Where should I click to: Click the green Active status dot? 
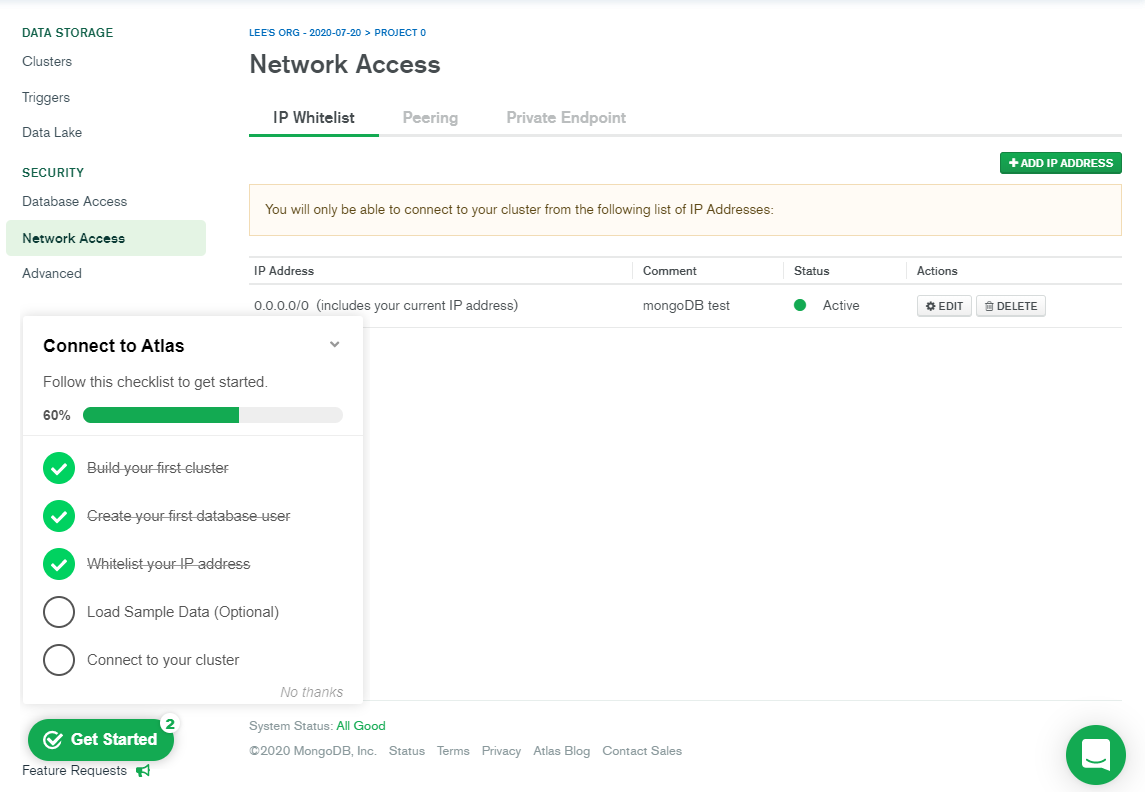pos(800,305)
